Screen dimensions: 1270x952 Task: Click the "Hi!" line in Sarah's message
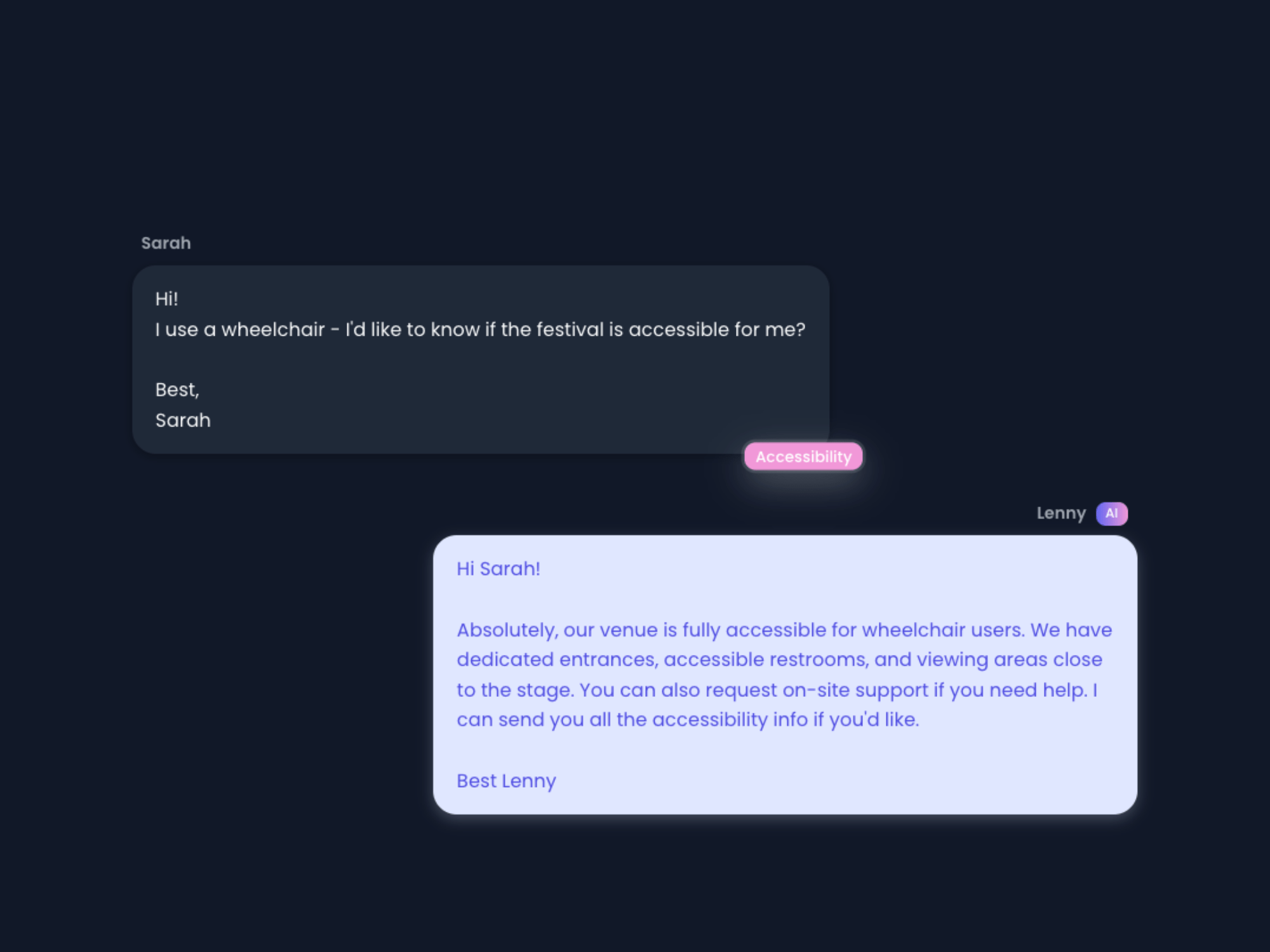(x=166, y=299)
